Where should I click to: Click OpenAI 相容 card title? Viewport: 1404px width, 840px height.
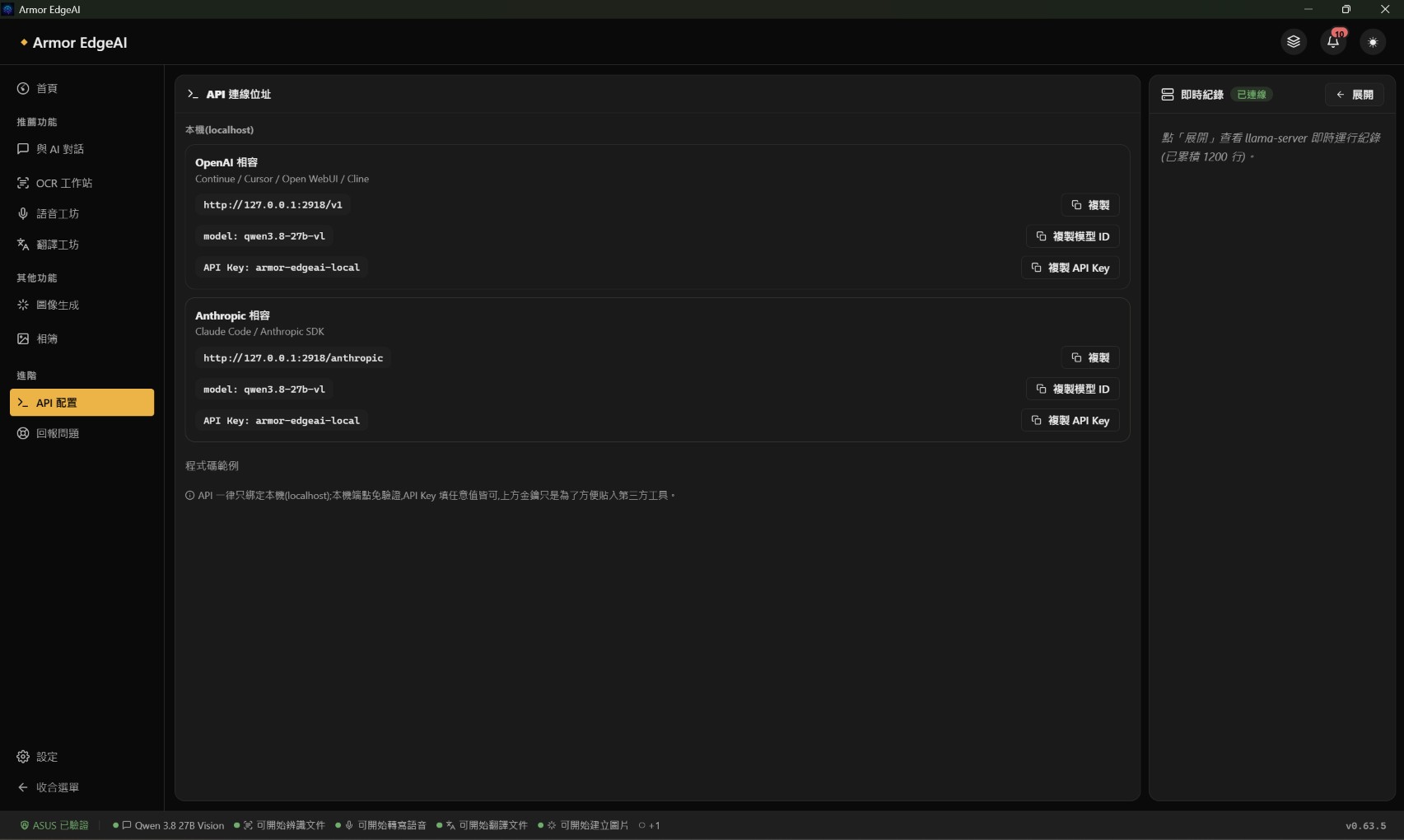click(226, 162)
